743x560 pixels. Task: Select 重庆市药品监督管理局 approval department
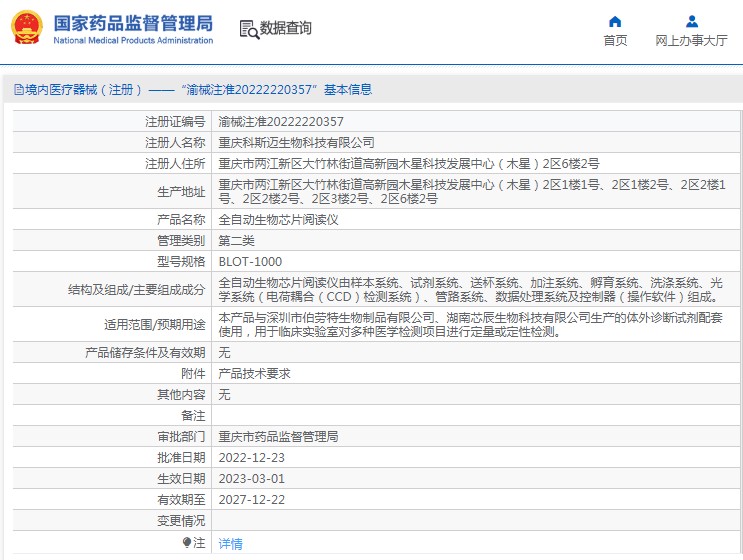pos(278,437)
